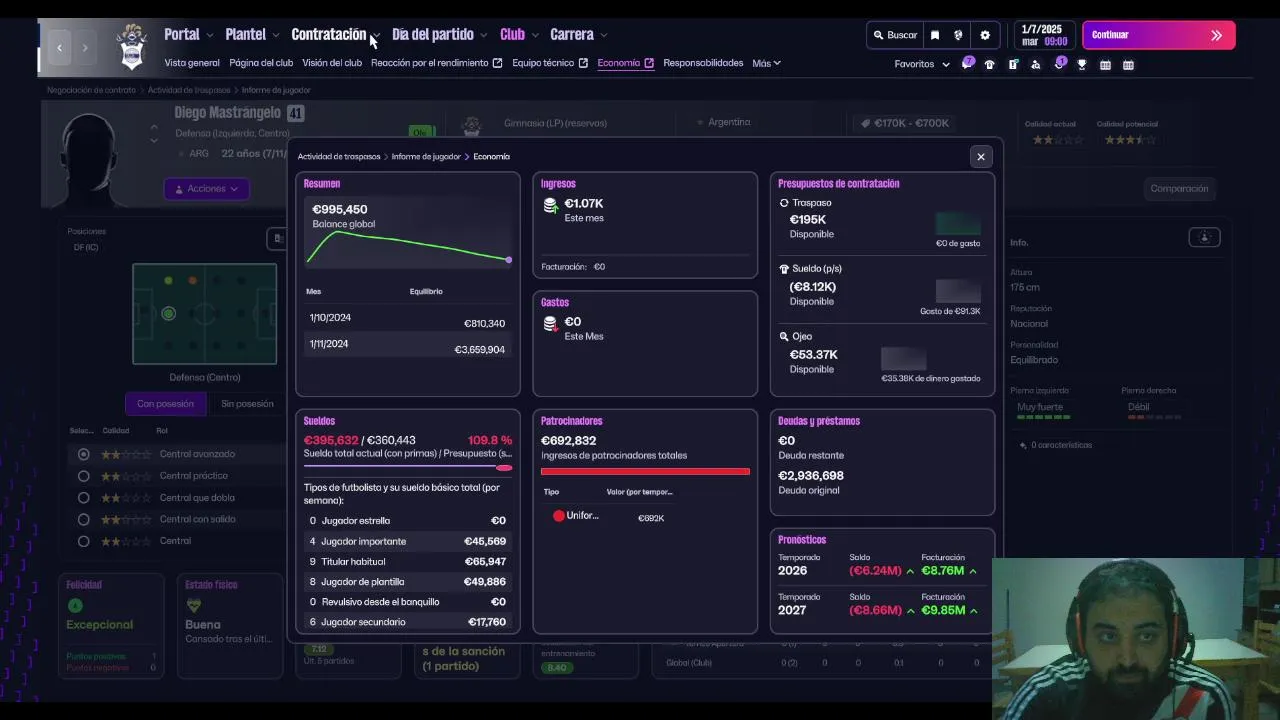Open the news clipboard icon
The image size is (1280, 720).
[x=1013, y=65]
